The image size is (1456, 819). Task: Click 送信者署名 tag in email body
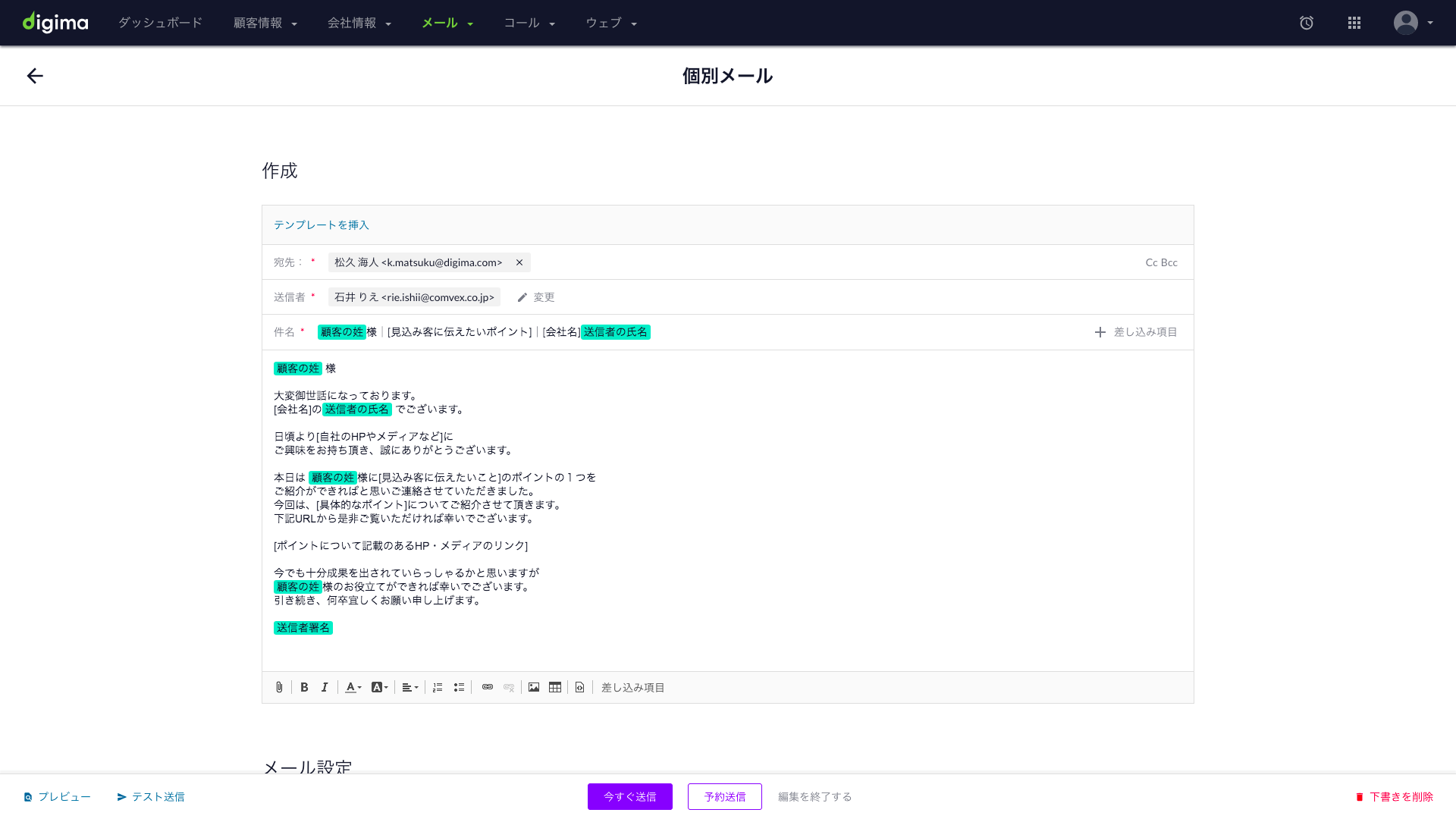(303, 628)
